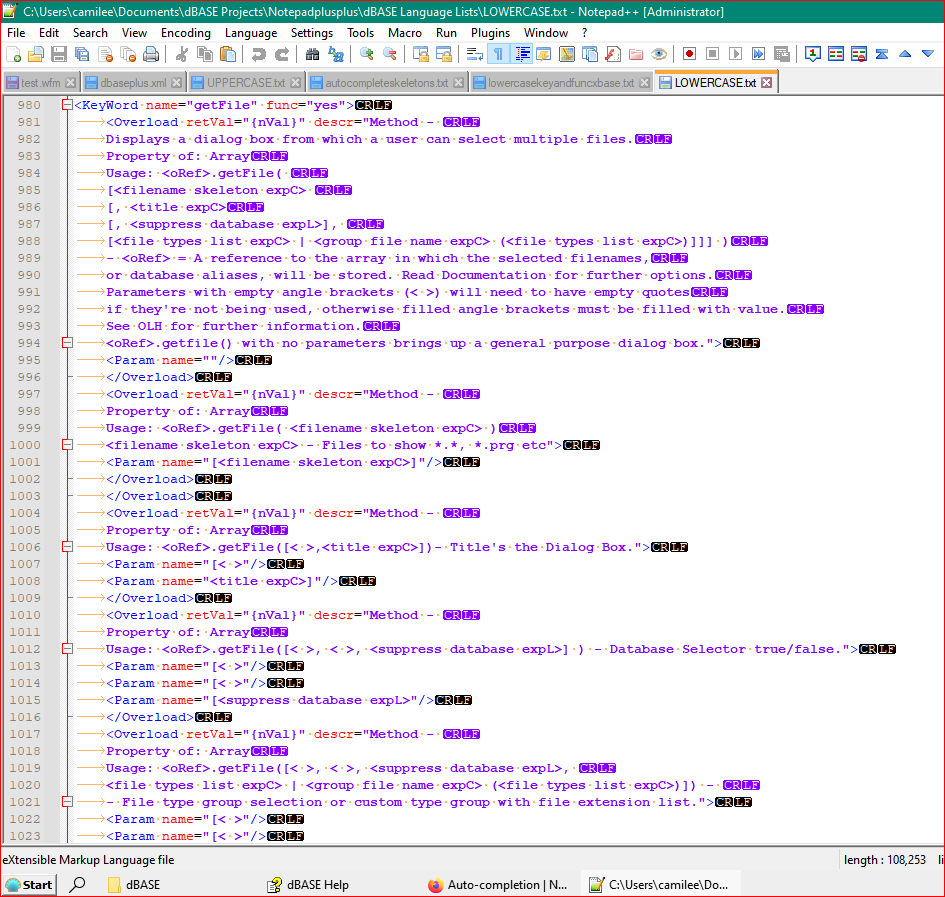
Task: Open dBASE Help from the taskbar
Action: click(308, 884)
